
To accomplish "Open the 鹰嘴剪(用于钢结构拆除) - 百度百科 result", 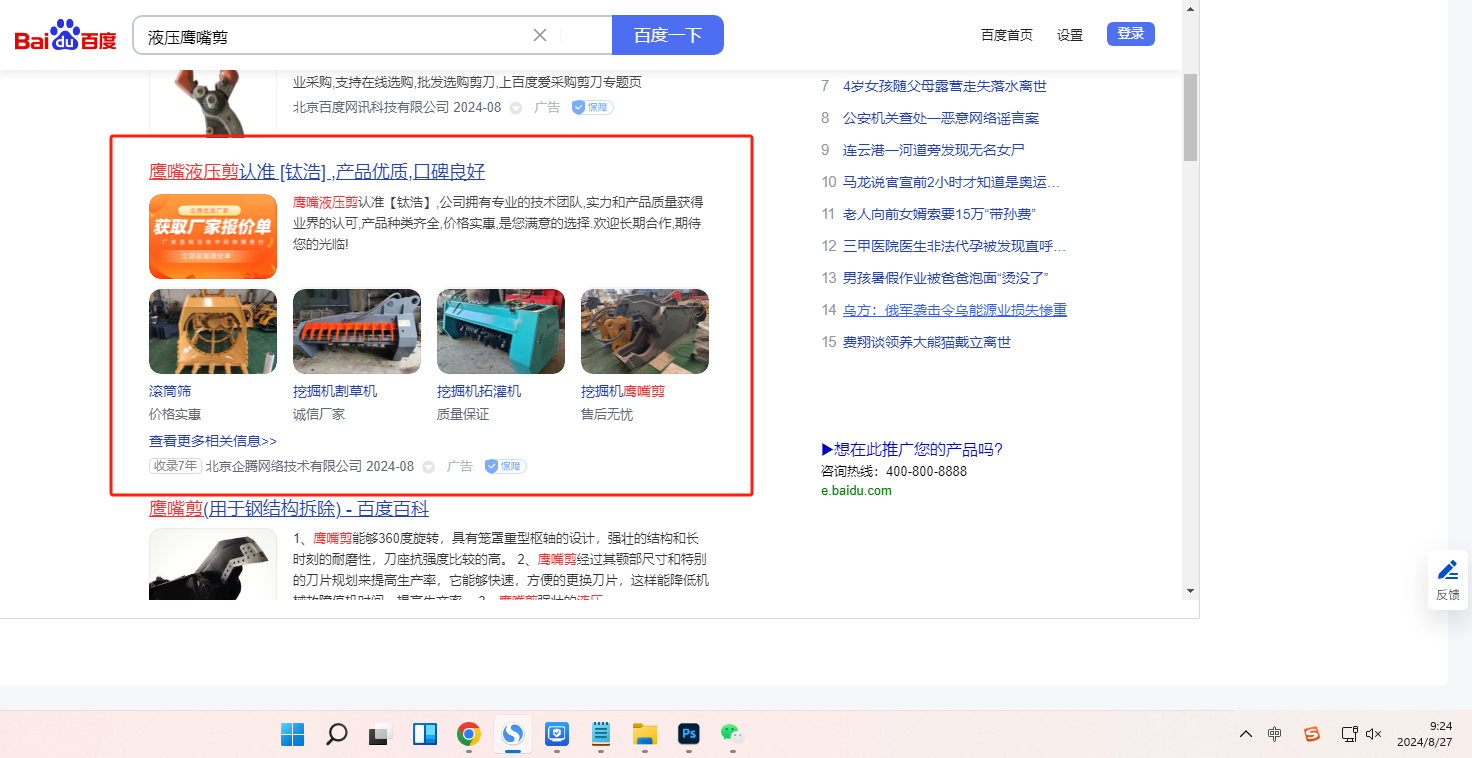I will click(289, 508).
